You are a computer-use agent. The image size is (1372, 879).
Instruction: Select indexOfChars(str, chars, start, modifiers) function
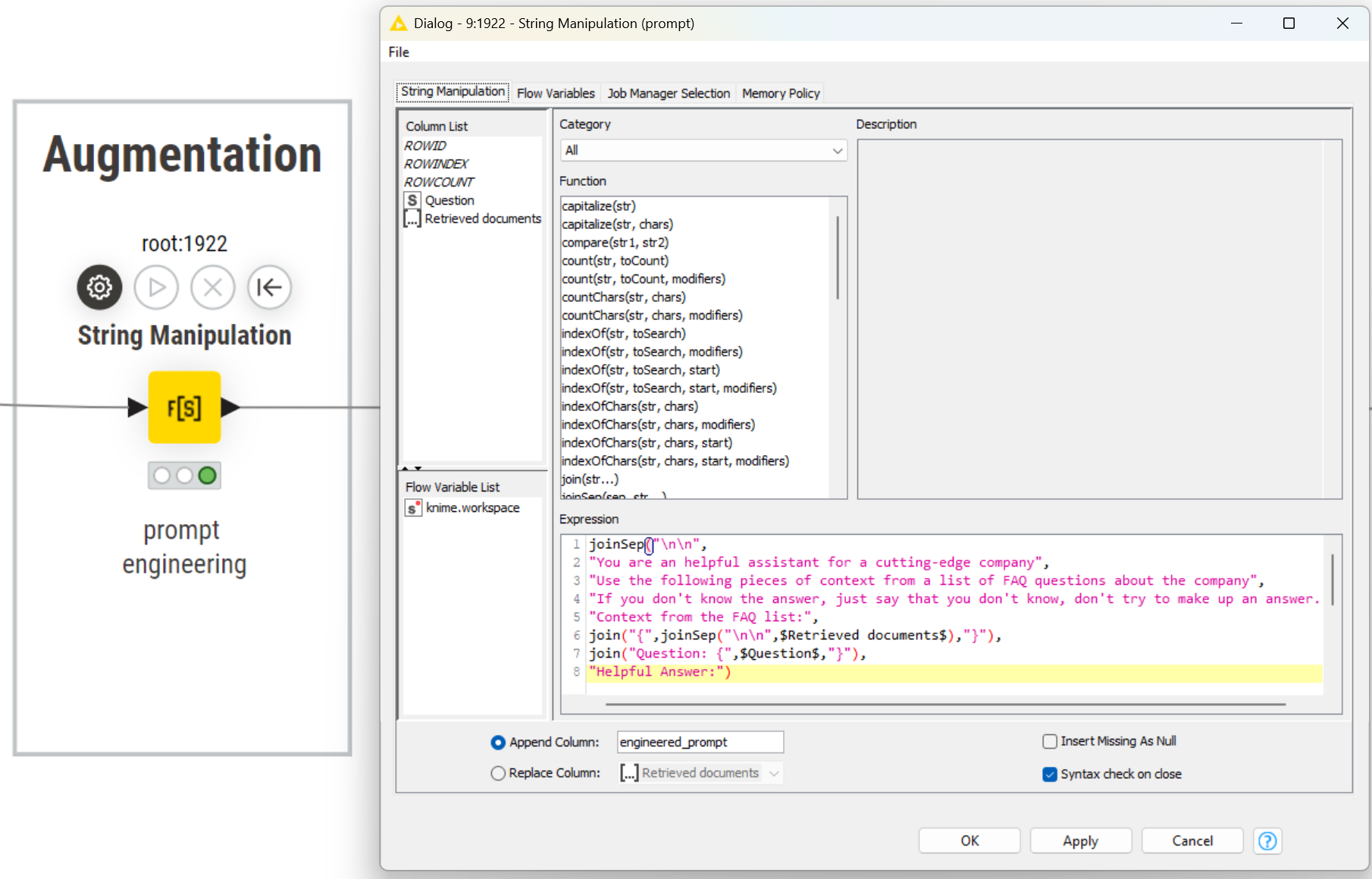(x=675, y=460)
